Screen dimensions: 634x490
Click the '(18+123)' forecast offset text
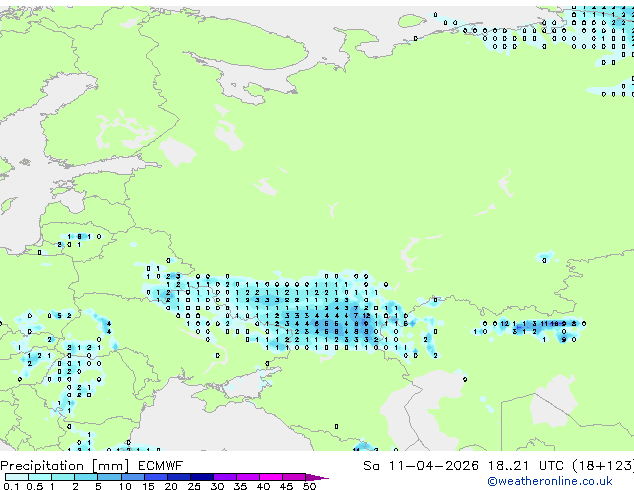click(x=603, y=466)
